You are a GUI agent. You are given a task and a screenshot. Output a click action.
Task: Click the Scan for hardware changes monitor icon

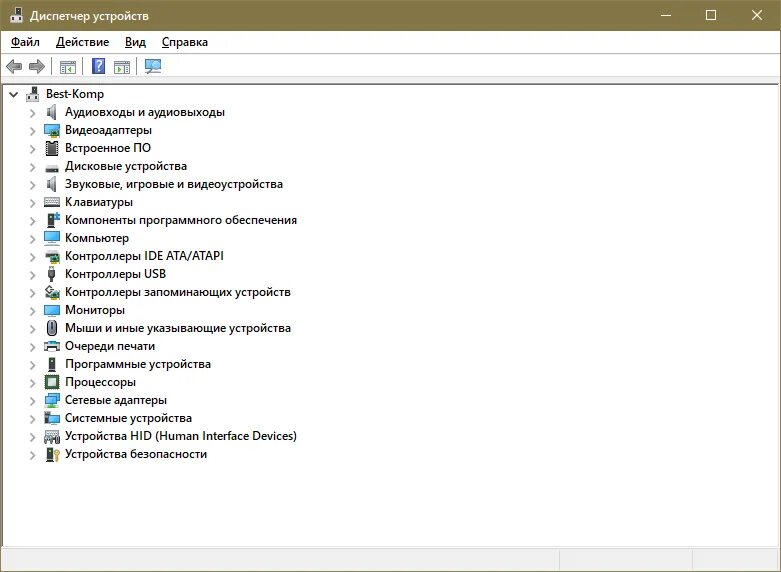[153, 66]
